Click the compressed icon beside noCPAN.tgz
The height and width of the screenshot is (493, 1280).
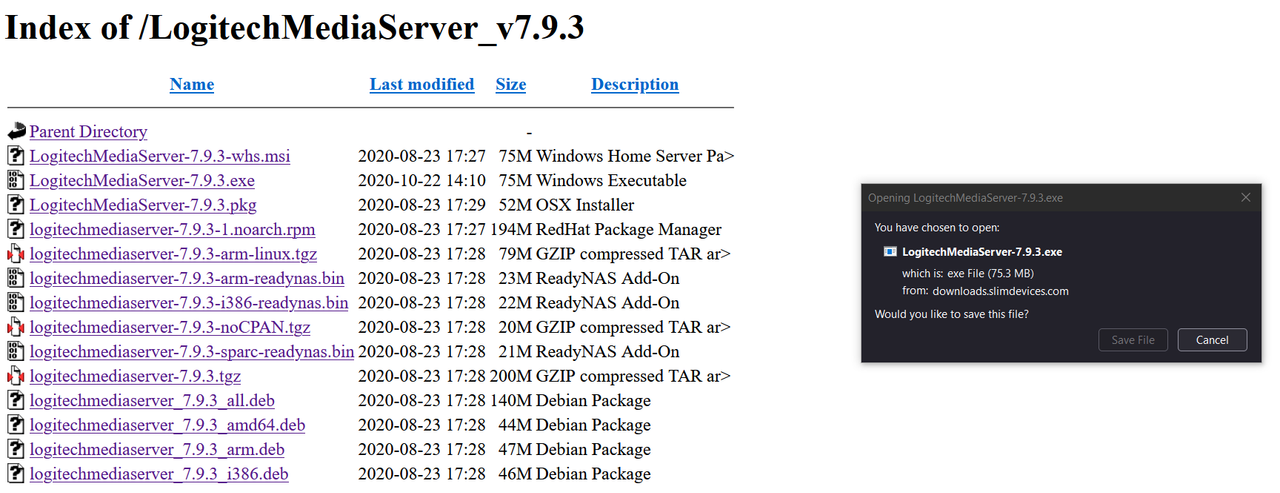tap(16, 327)
